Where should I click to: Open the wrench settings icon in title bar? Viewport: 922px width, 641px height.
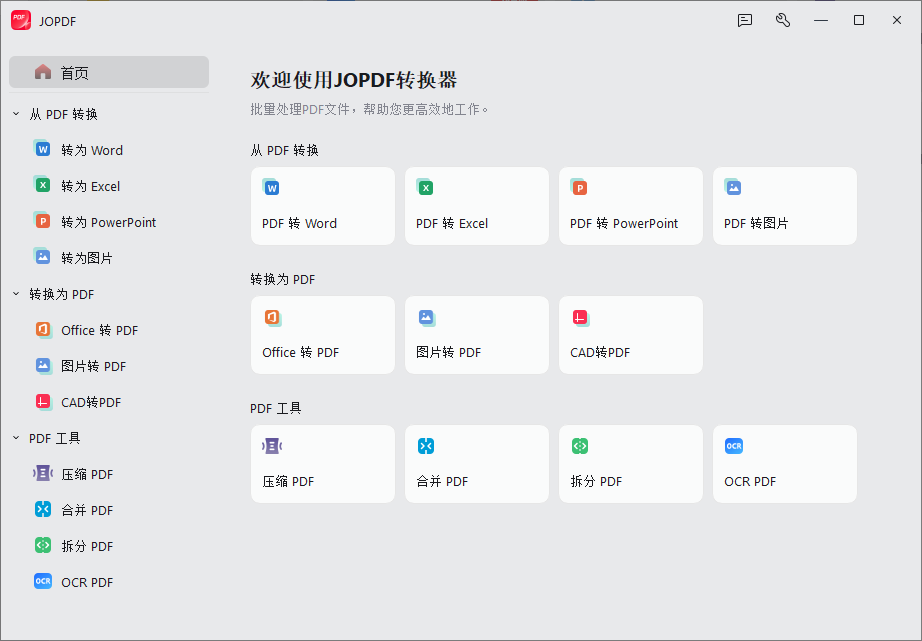783,21
